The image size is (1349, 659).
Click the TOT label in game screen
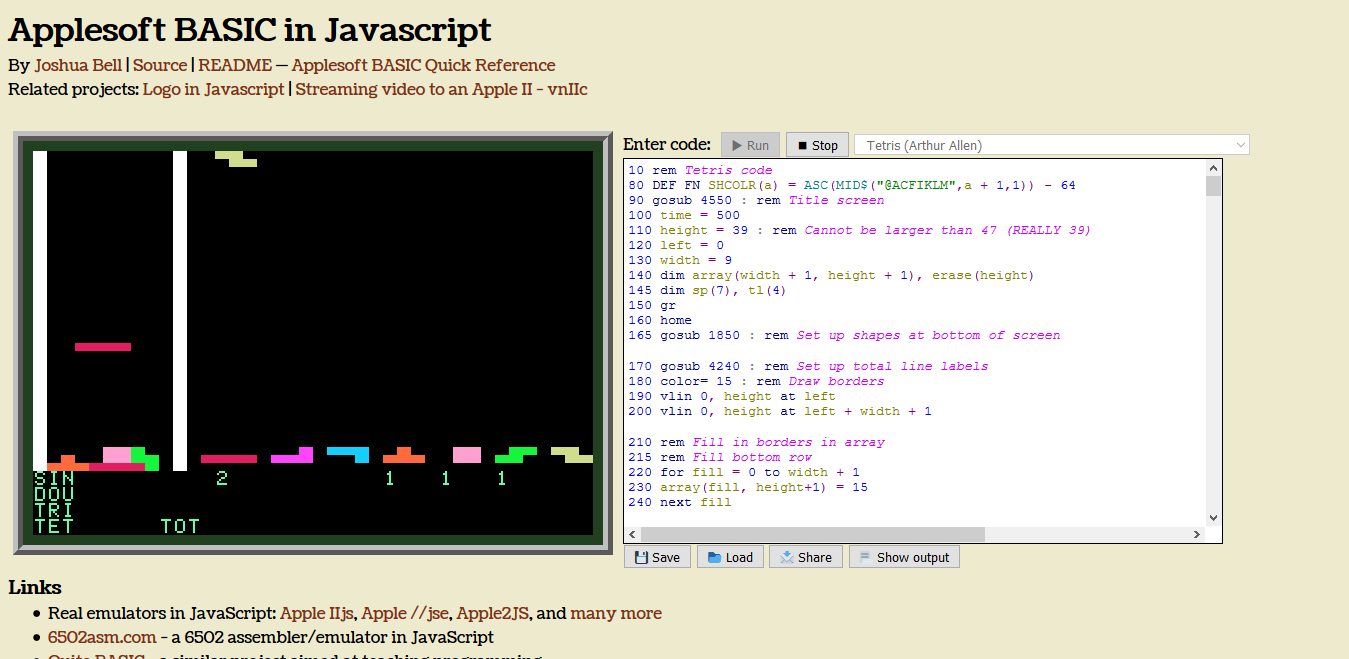[x=180, y=526]
